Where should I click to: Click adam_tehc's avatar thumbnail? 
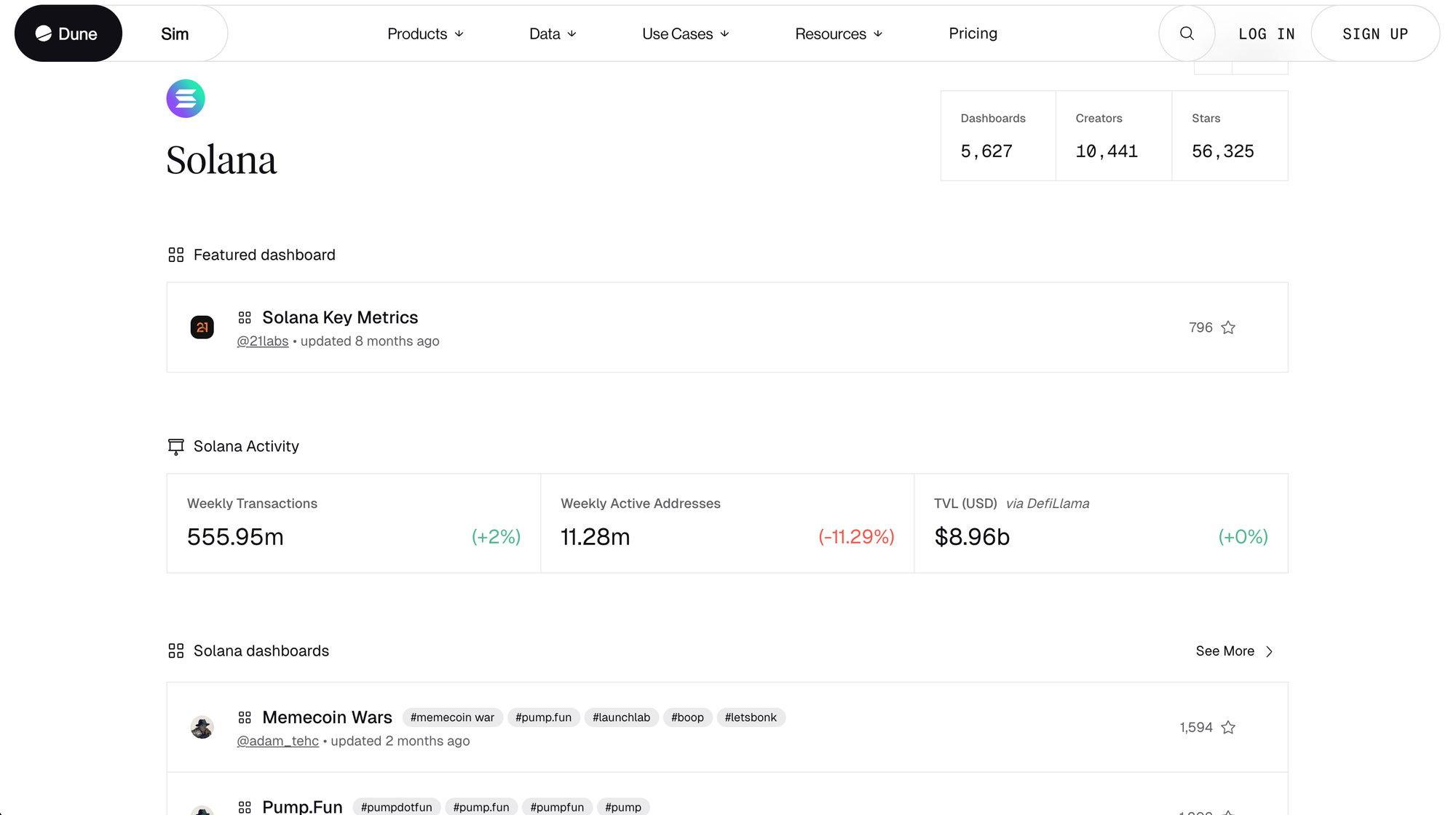(202, 727)
